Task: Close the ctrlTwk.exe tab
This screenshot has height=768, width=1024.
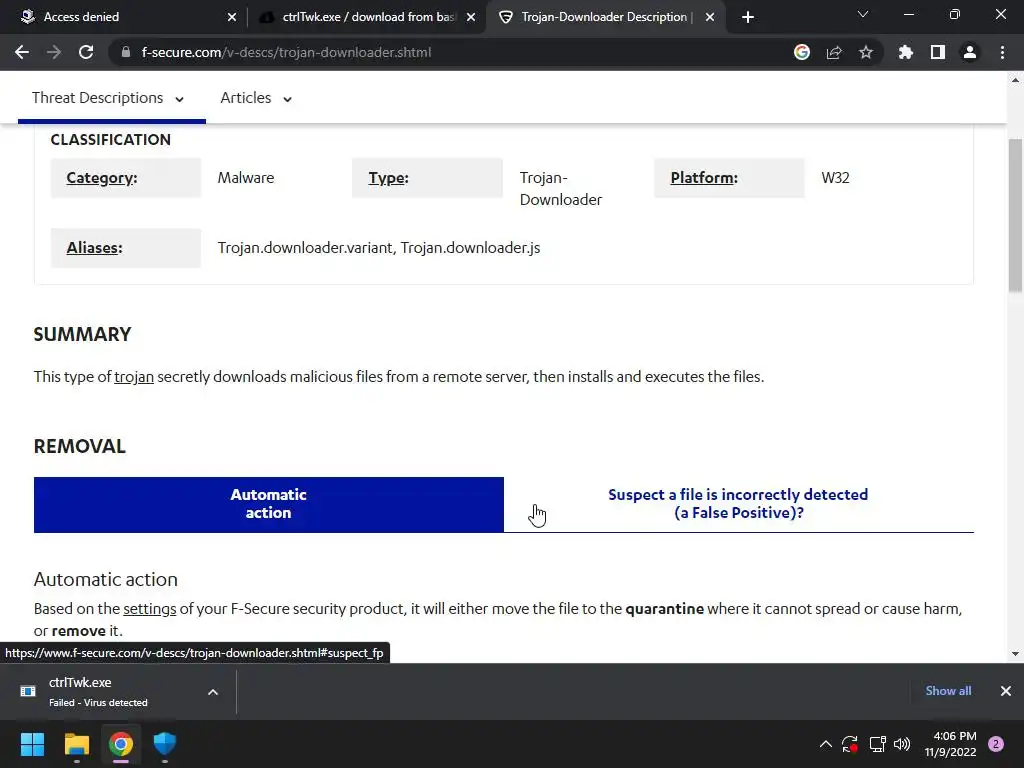Action: coord(471,17)
